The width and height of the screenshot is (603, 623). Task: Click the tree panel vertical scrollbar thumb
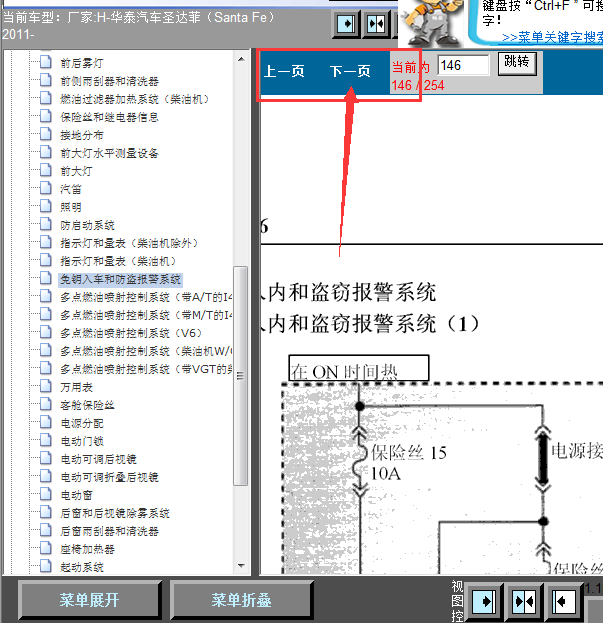coord(240,375)
